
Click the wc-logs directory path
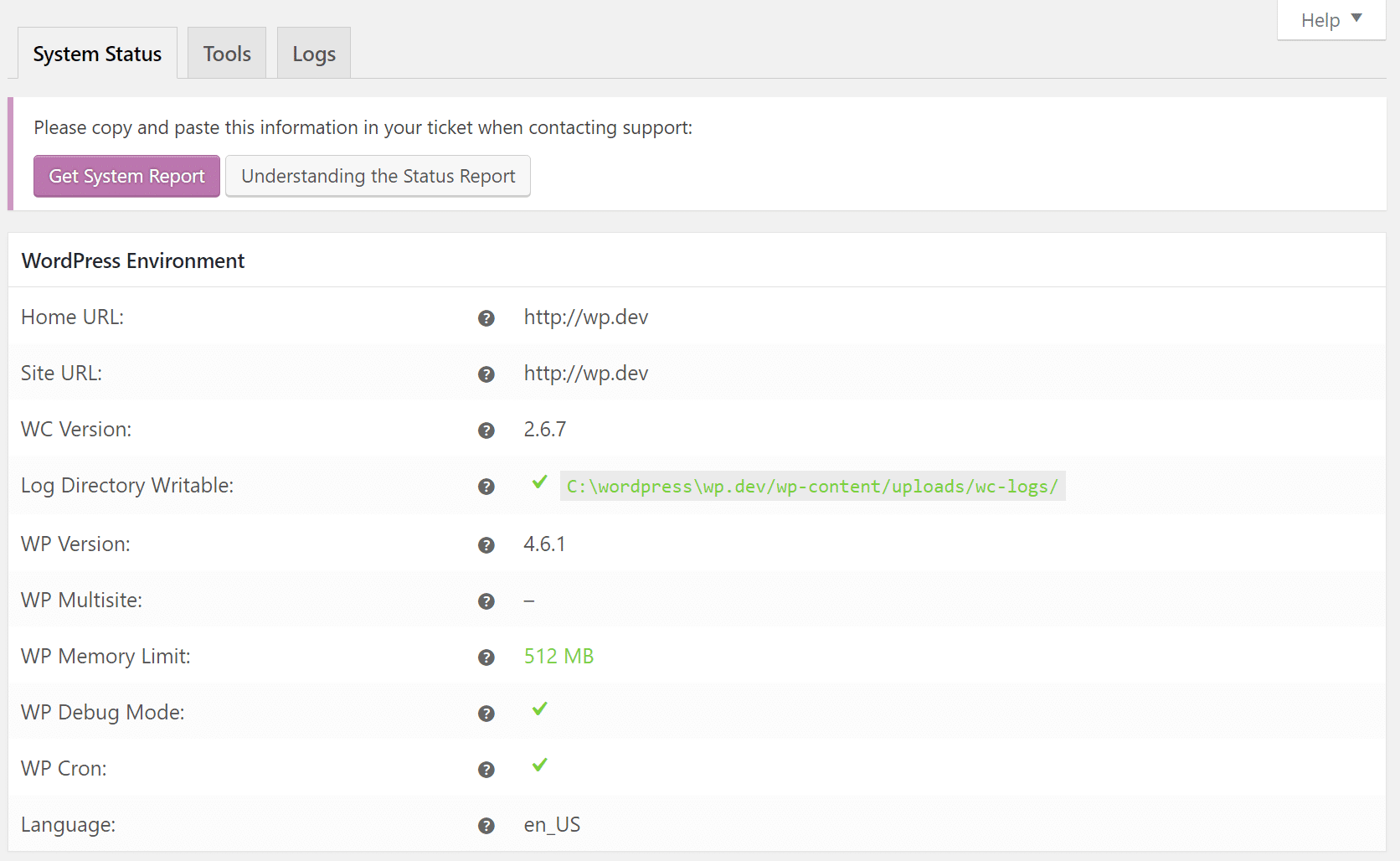coord(812,487)
